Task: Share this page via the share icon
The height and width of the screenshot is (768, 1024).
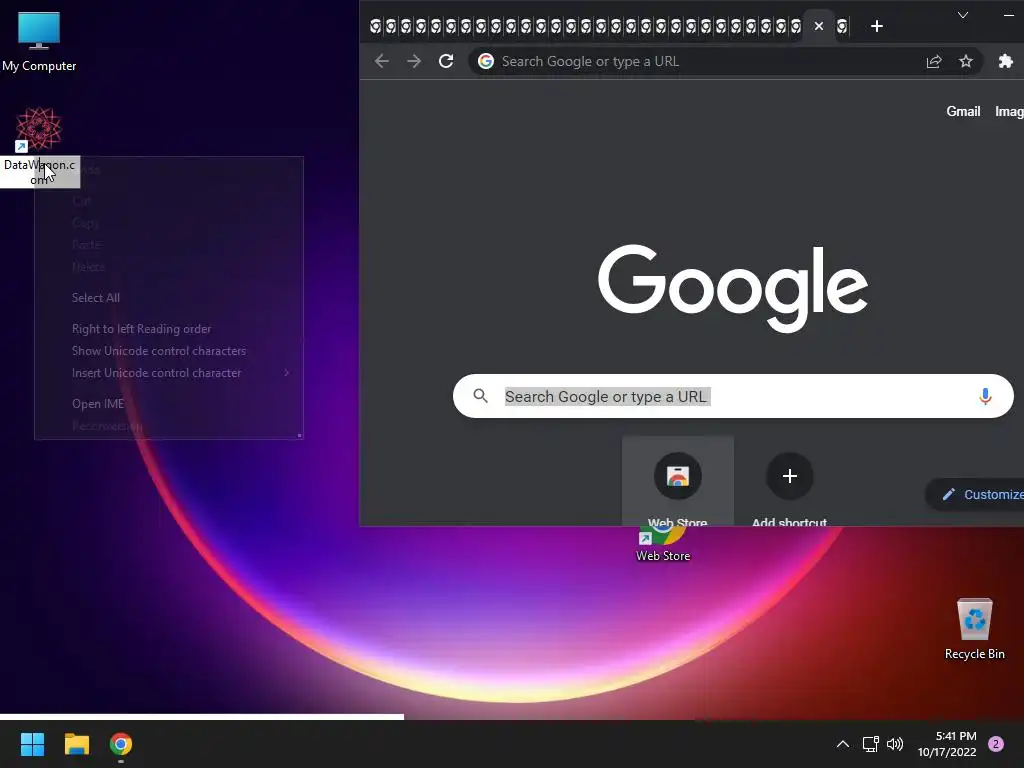Action: click(x=934, y=61)
